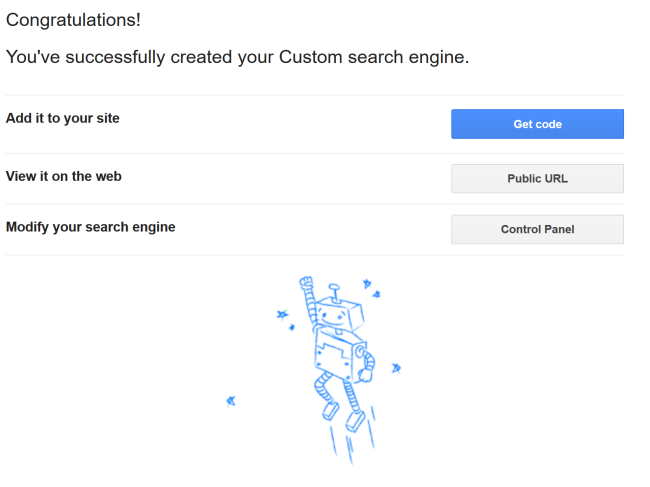Select the 'successfully created your Custom search engine' text
650x487 pixels.
(x=267, y=57)
